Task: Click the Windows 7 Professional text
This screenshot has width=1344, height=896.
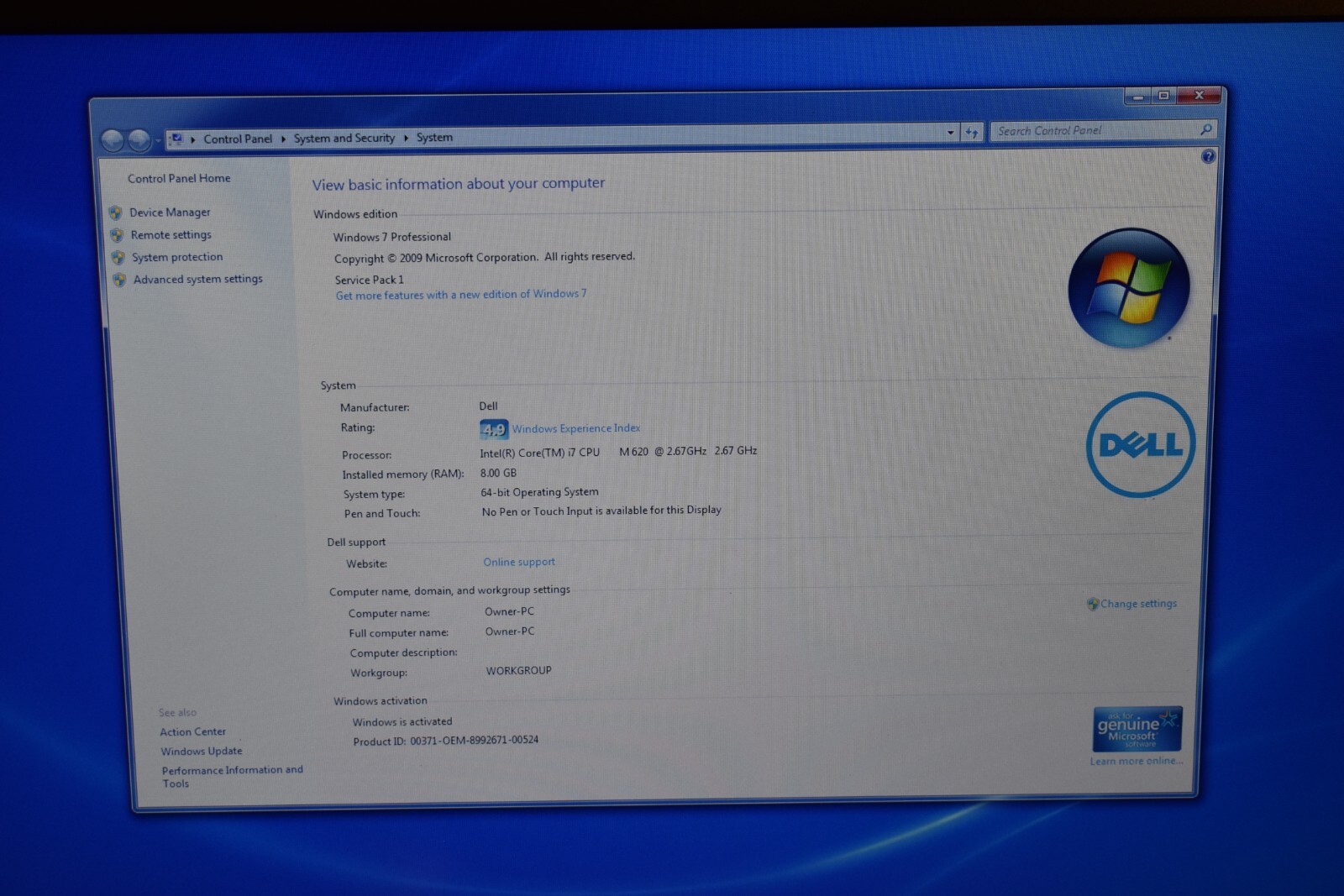Action: tap(392, 237)
